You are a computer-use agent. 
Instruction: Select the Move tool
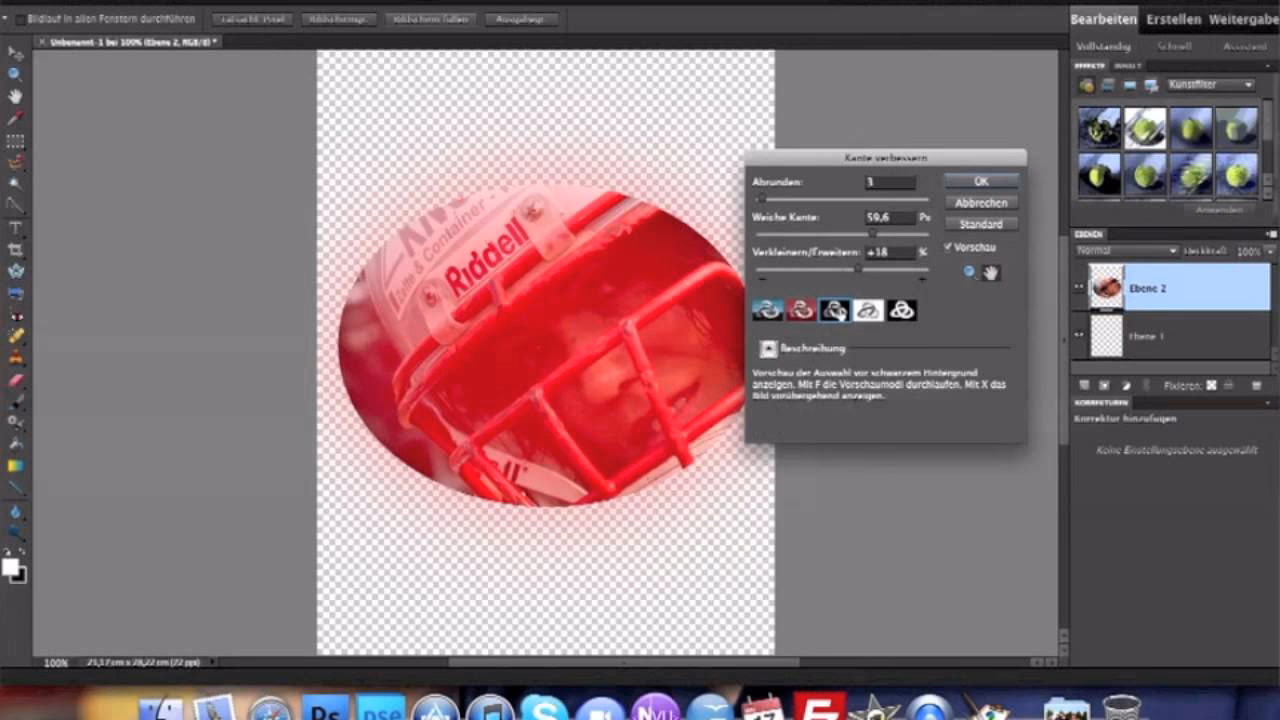[x=15, y=53]
